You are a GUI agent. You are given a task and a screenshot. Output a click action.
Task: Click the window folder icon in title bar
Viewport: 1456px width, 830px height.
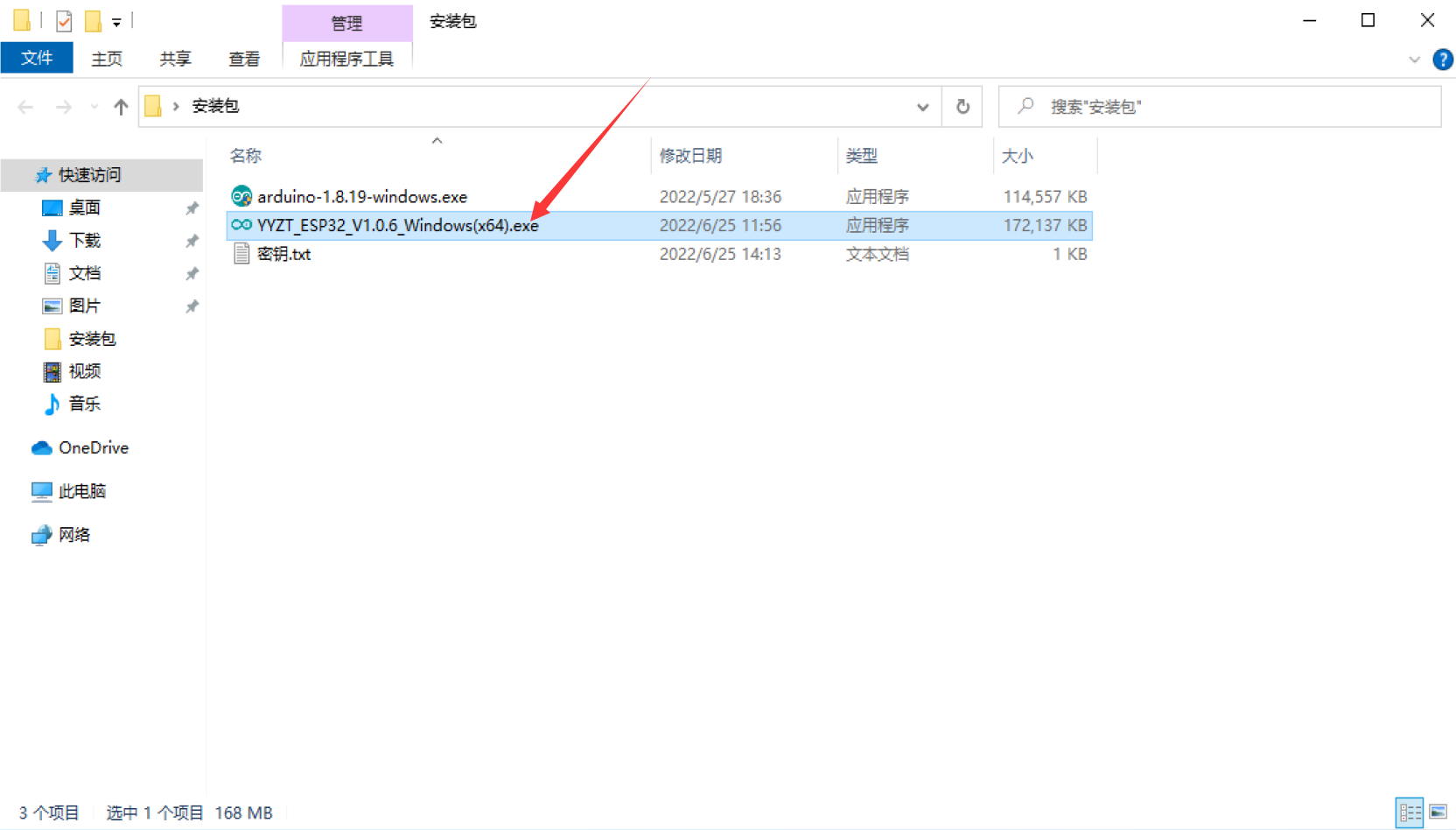22,20
